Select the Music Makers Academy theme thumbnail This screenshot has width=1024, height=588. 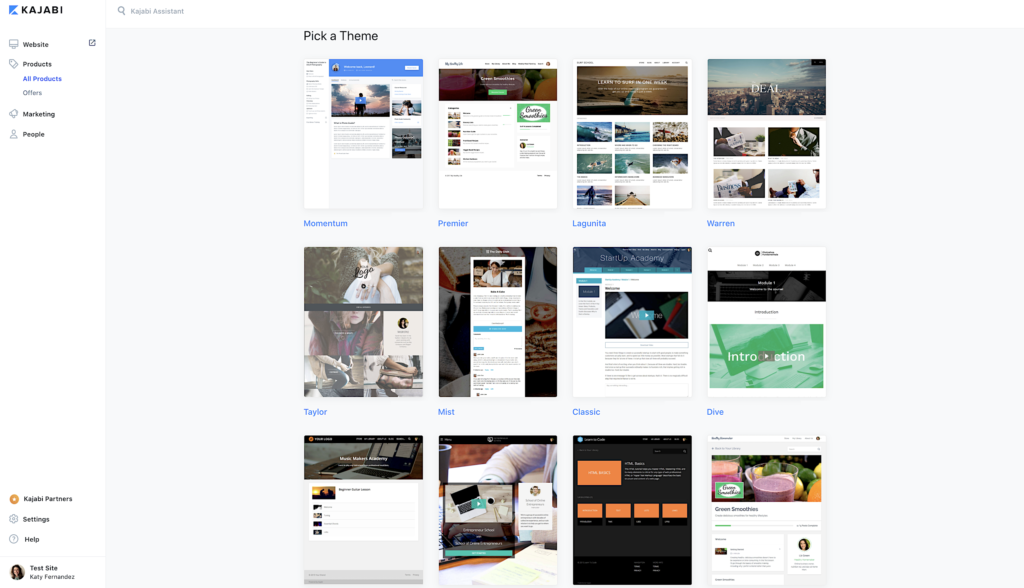pos(363,510)
